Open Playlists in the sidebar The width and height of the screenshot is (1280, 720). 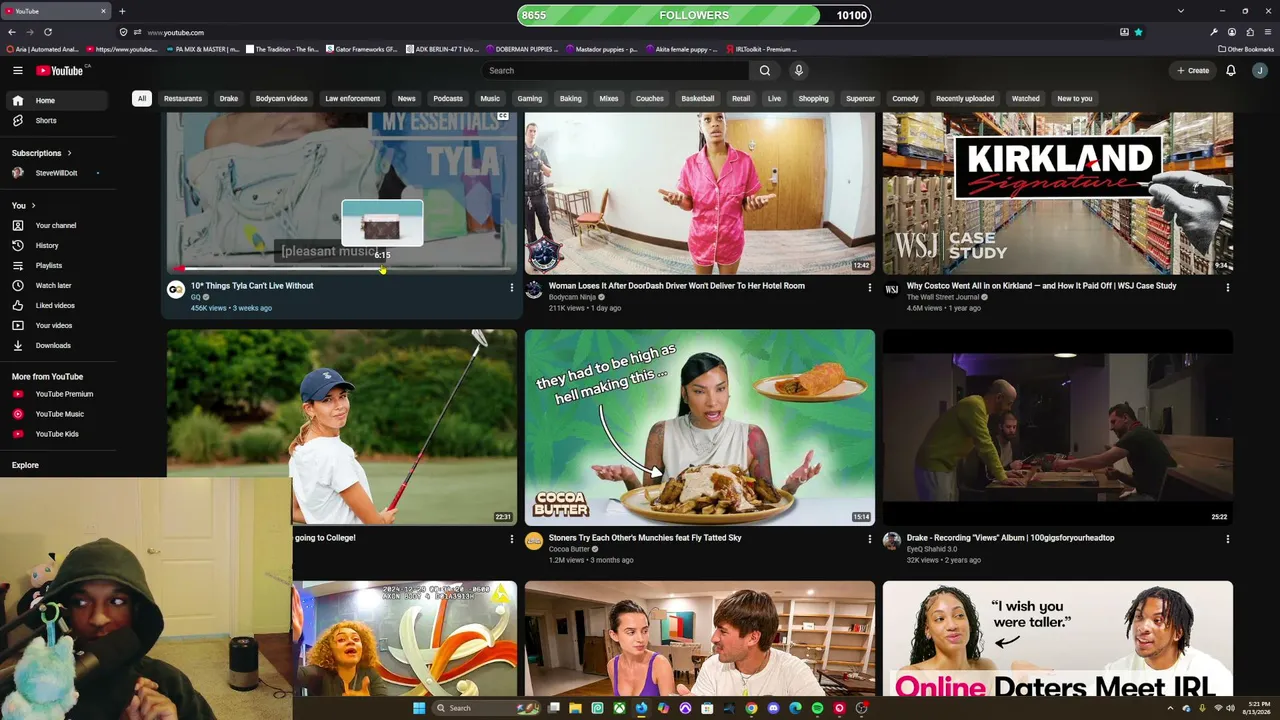coord(58,265)
